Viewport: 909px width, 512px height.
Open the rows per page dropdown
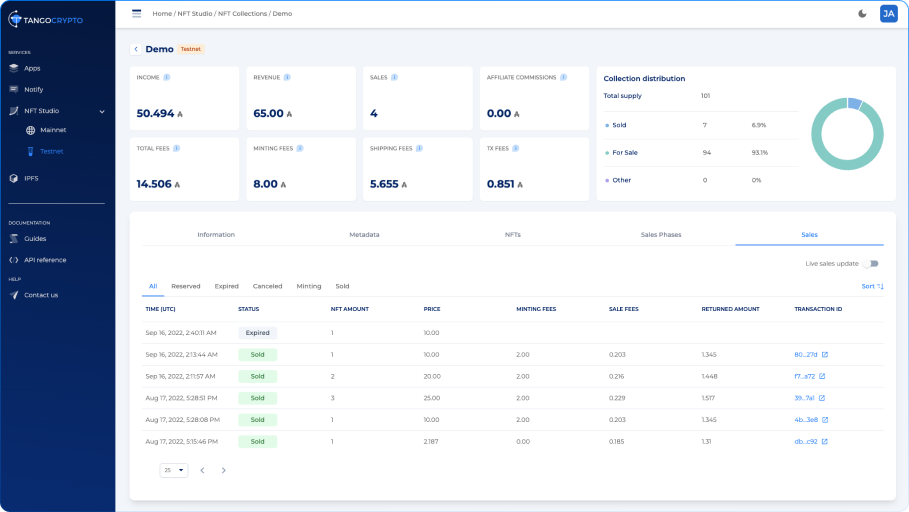174,470
